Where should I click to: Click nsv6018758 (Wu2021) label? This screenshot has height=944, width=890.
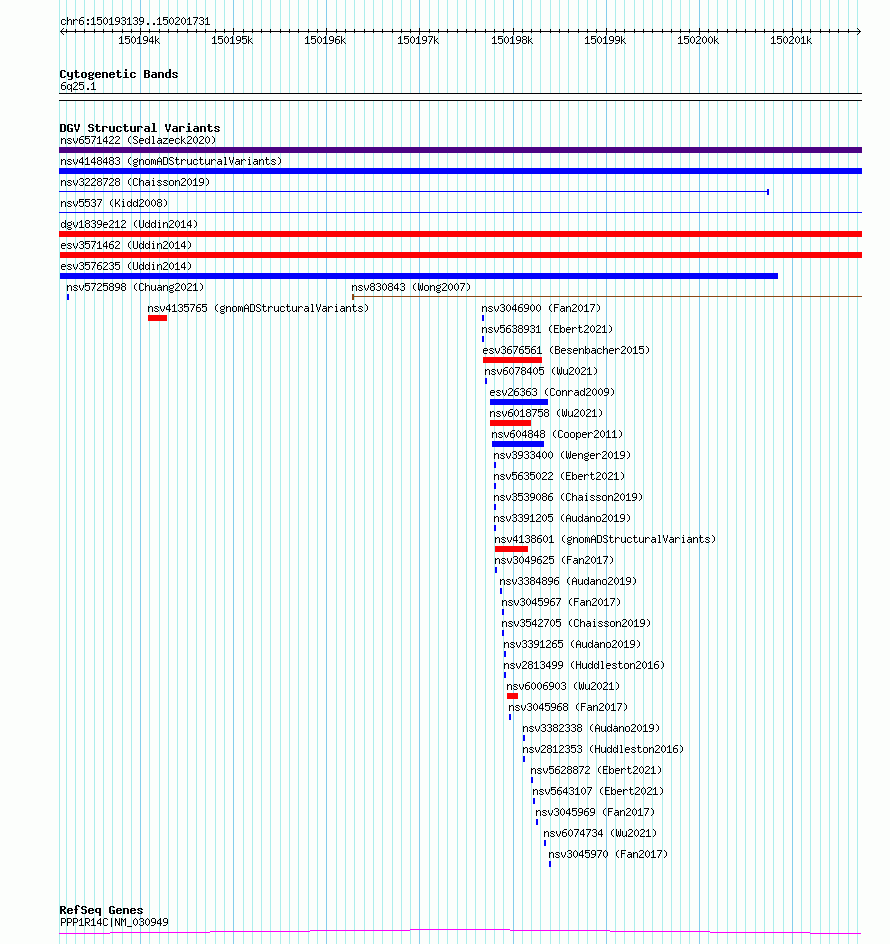(x=546, y=414)
